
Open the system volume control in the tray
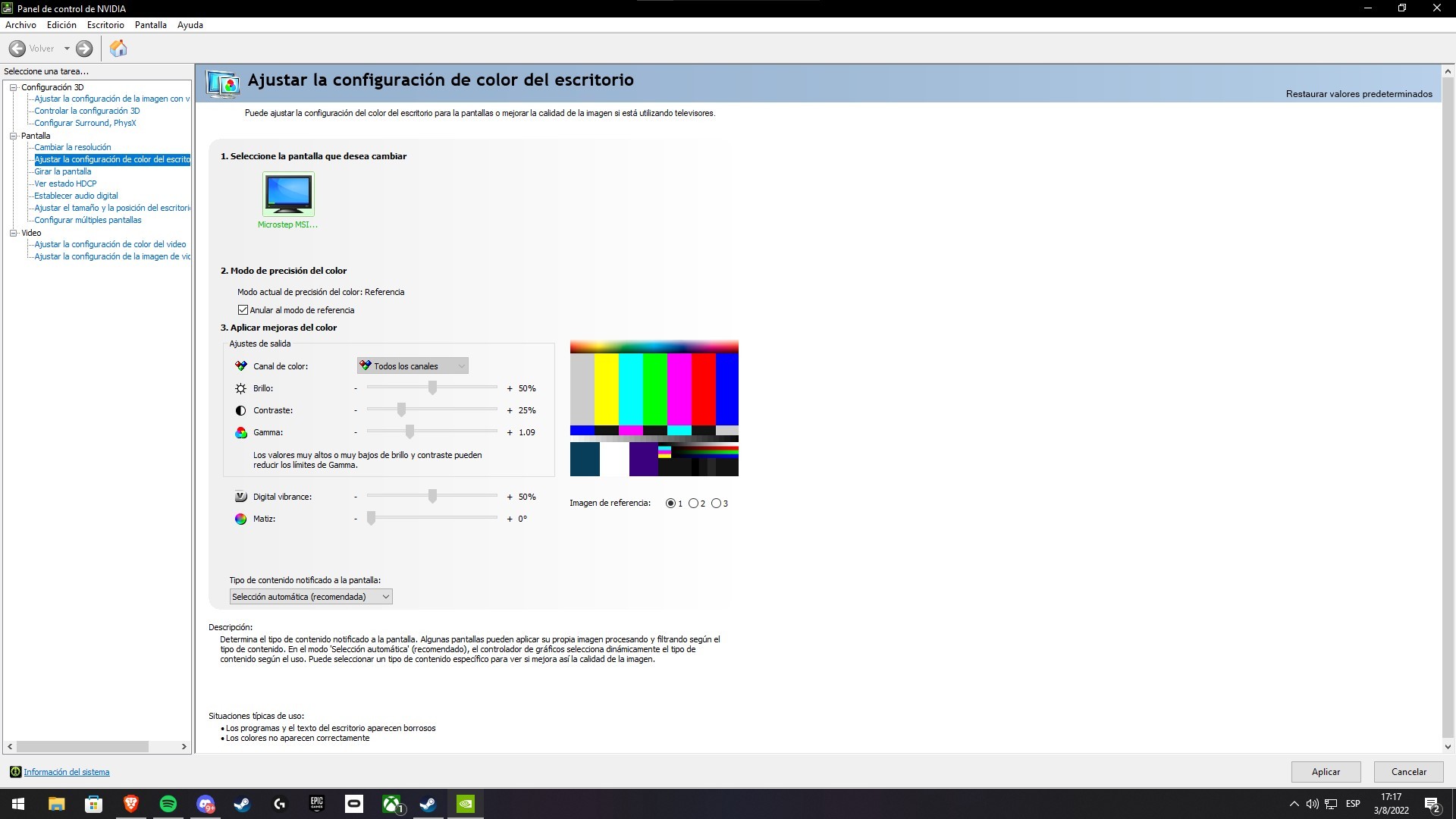pos(1312,804)
